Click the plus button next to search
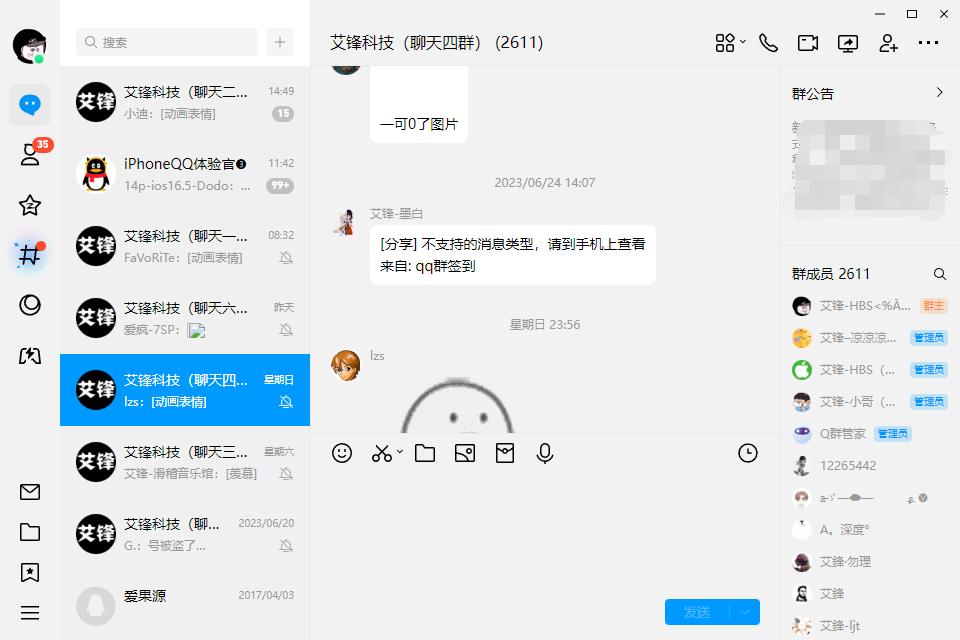 280,42
